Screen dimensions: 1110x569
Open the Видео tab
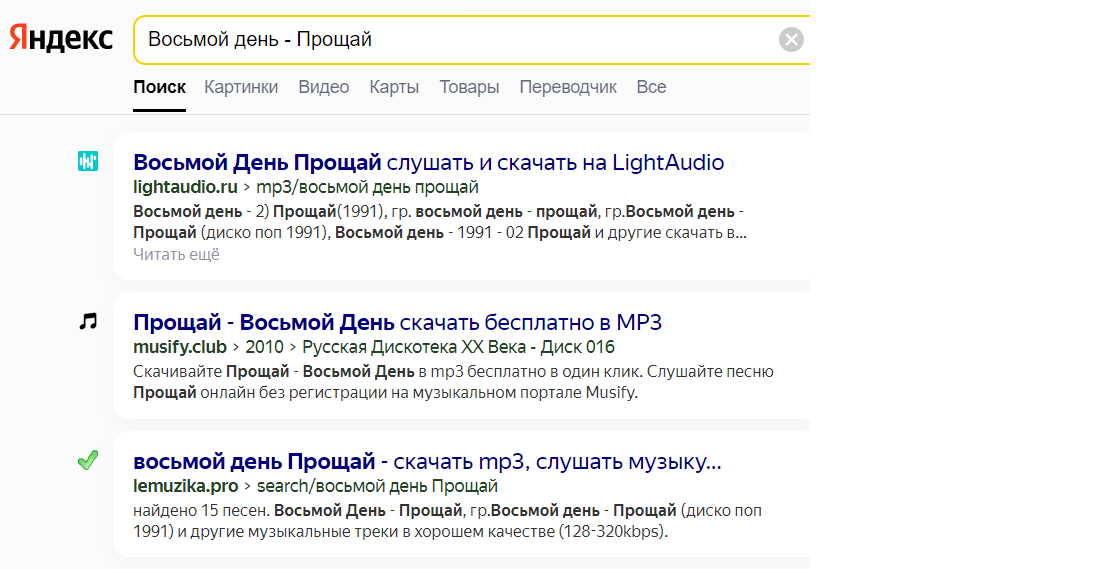[x=324, y=87]
